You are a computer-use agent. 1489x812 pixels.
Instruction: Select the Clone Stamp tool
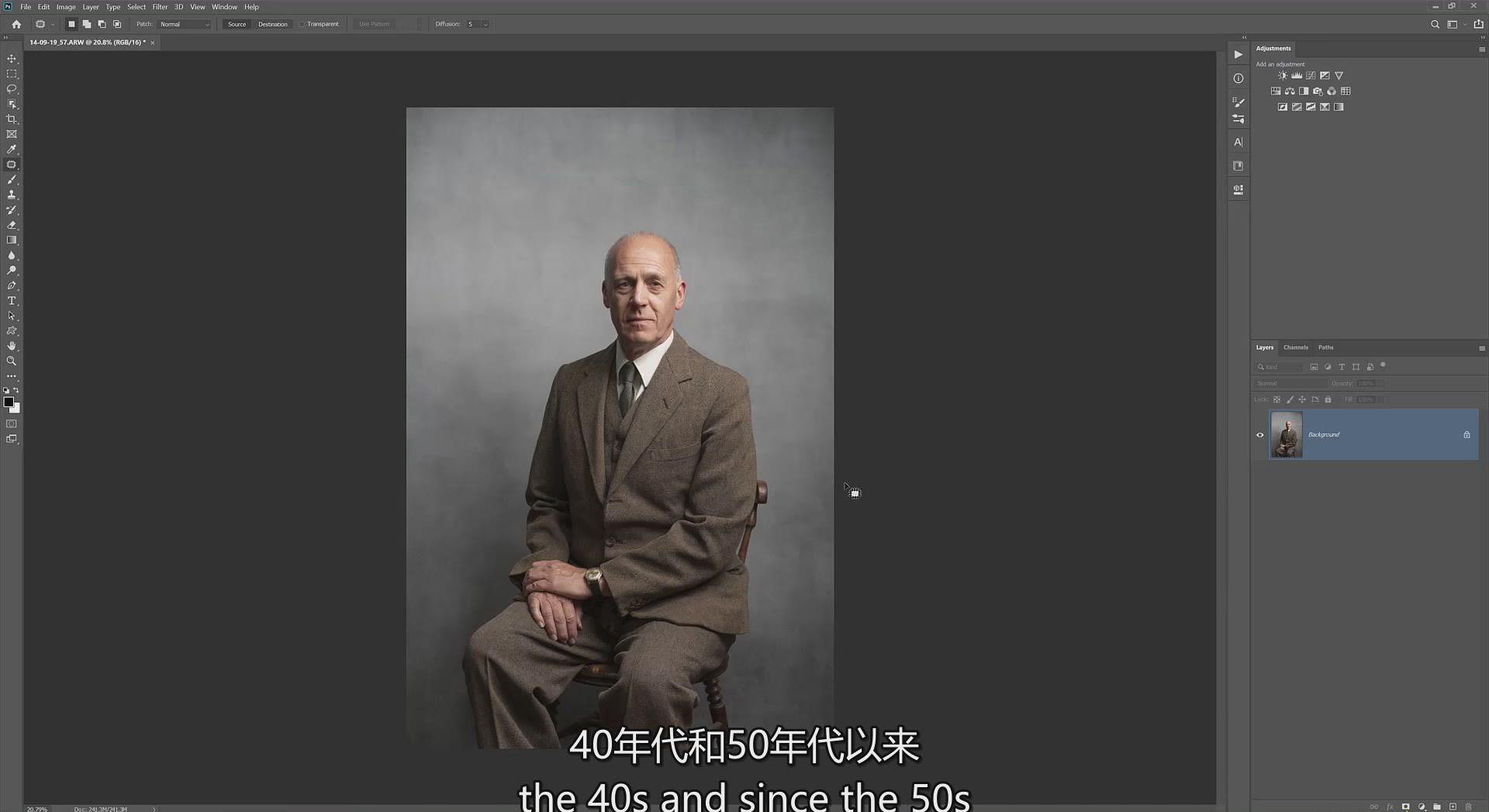12,194
